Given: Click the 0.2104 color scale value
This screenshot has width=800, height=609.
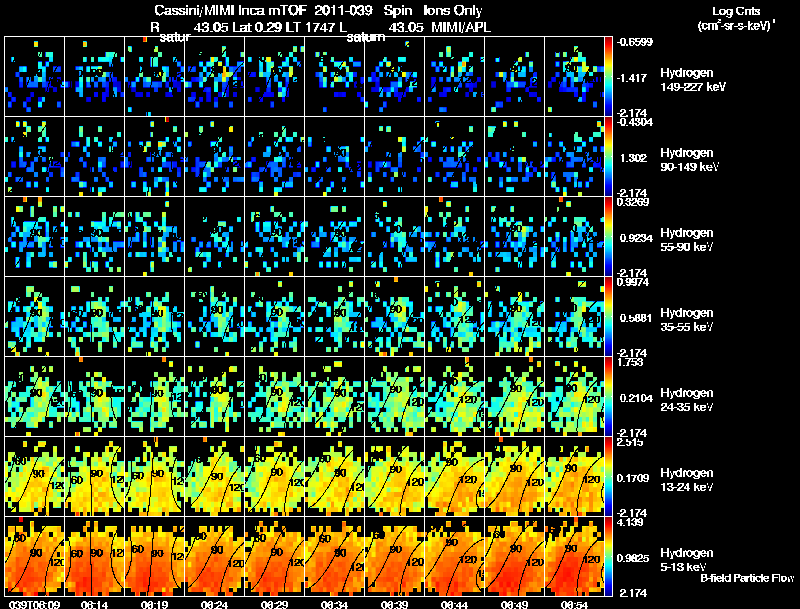Looking at the screenshot, I should [635, 398].
